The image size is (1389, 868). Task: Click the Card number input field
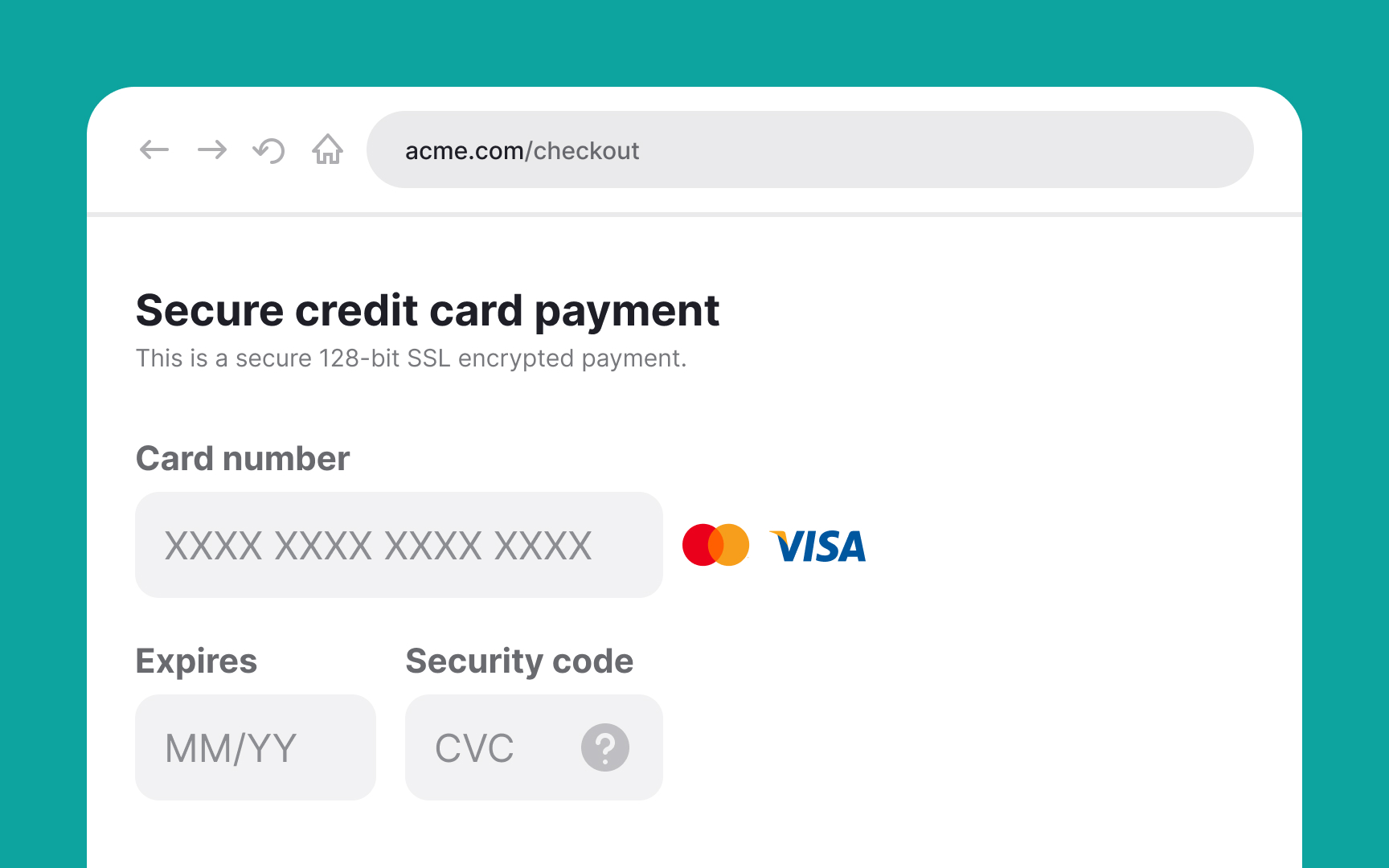399,545
